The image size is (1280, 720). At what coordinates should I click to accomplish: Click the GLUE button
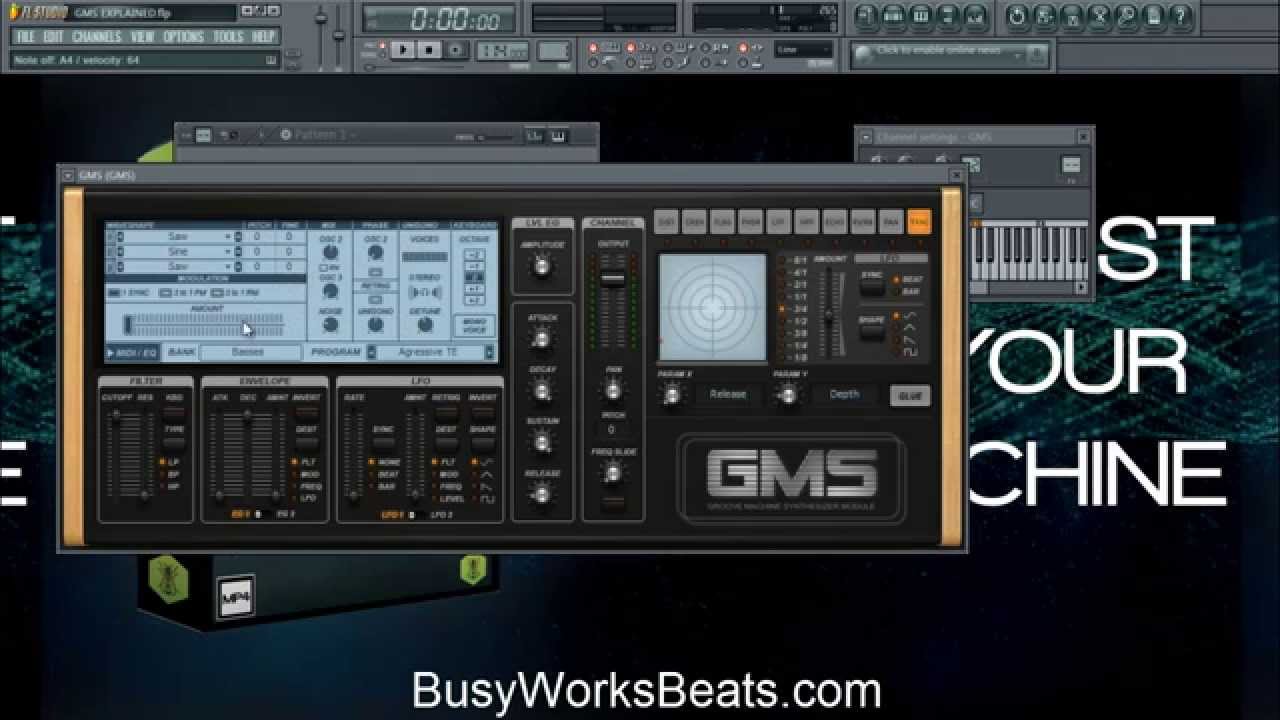[x=910, y=396]
